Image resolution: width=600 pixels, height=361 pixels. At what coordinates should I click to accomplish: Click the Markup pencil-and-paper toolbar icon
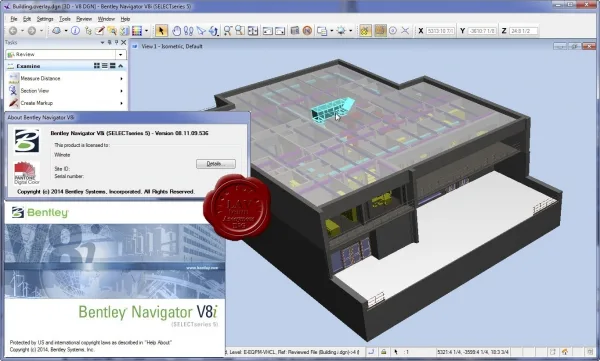coord(100,31)
